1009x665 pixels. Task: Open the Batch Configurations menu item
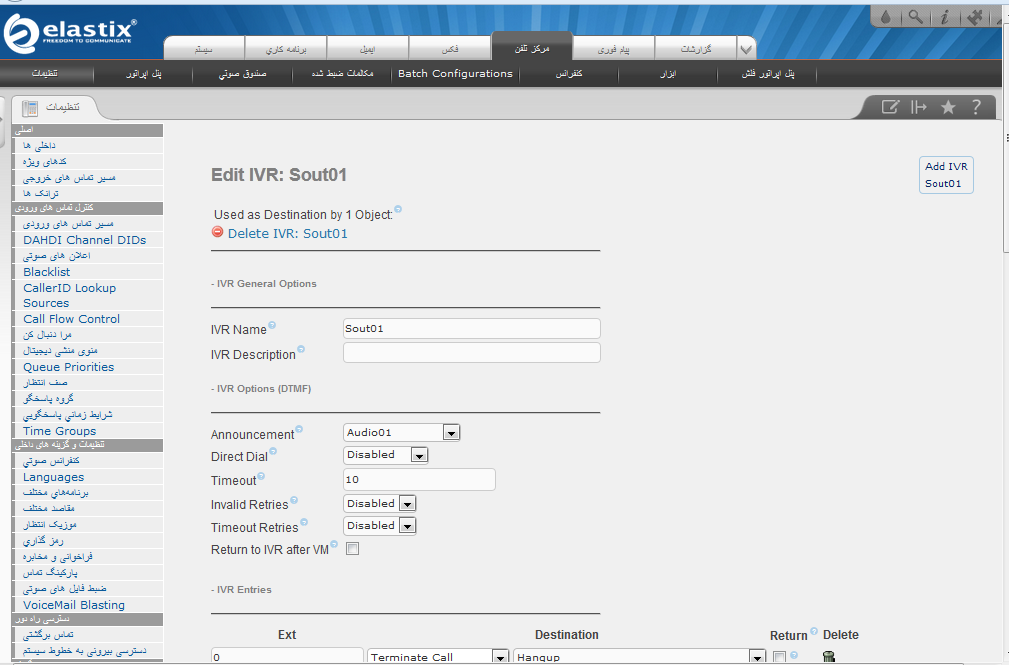pos(455,74)
